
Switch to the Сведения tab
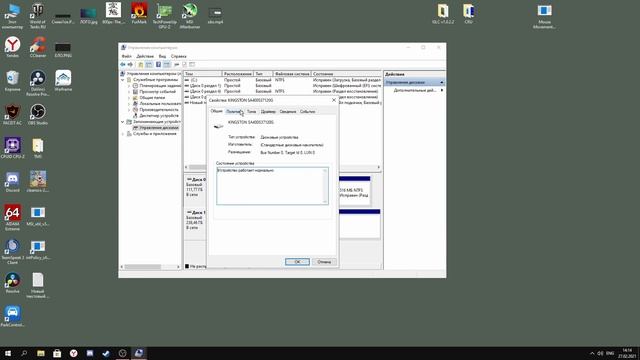(288, 111)
